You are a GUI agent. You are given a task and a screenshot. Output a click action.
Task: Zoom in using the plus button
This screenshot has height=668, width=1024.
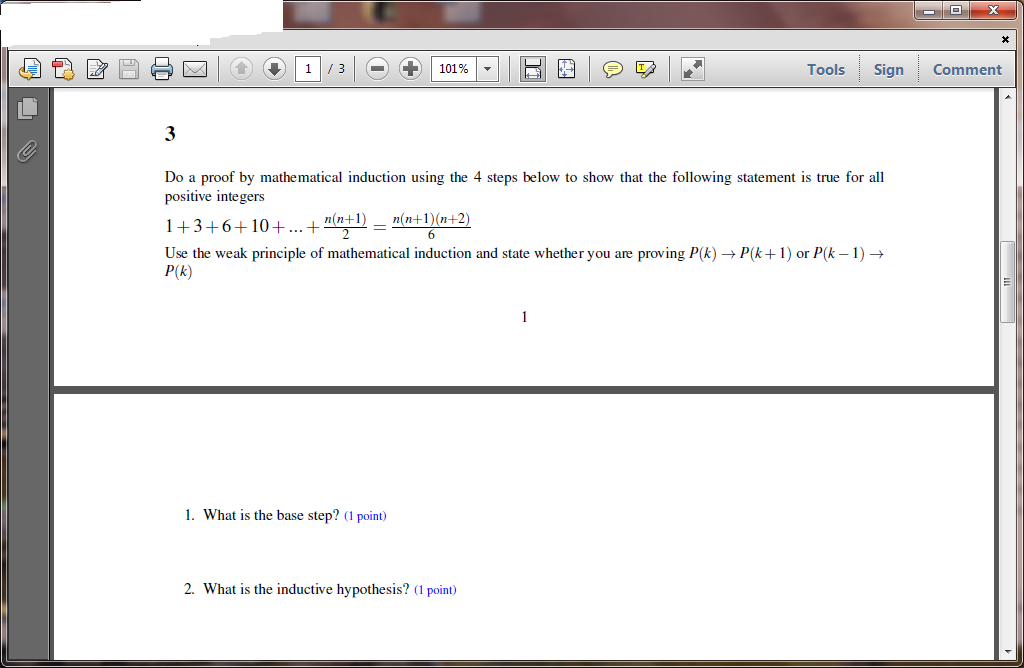(410, 69)
